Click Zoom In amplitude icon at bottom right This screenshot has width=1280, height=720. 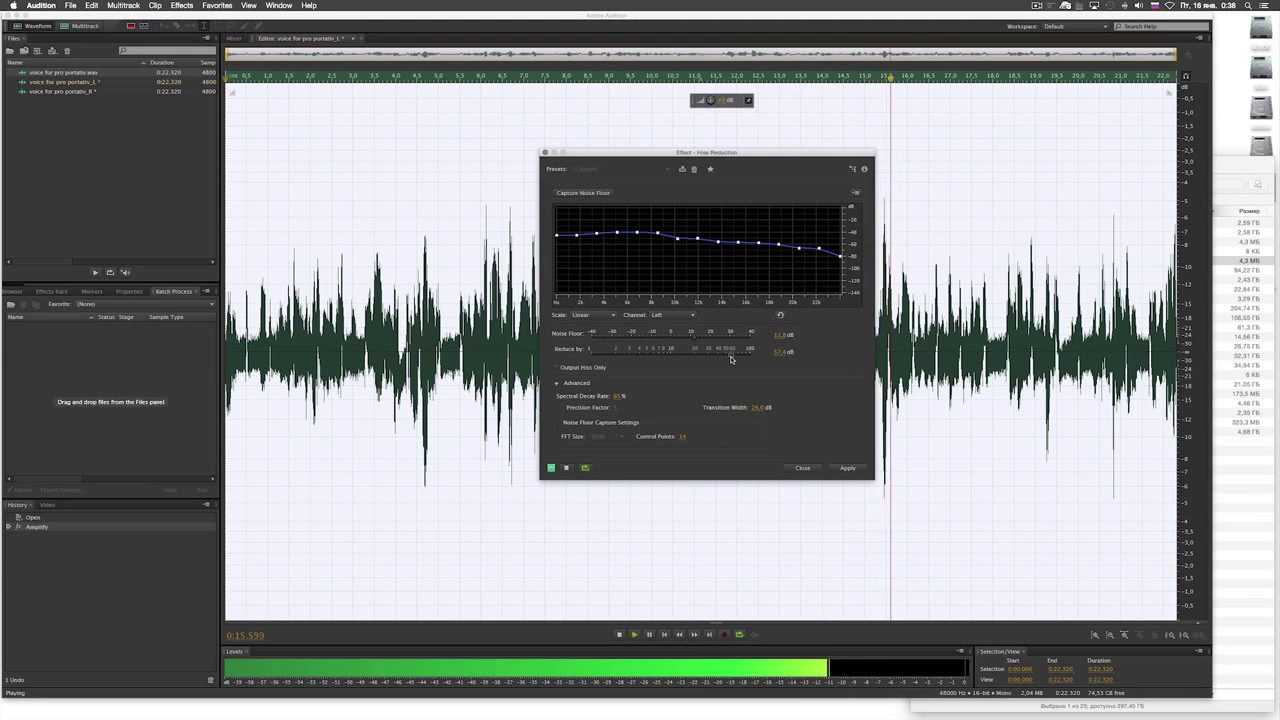tap(1094, 635)
